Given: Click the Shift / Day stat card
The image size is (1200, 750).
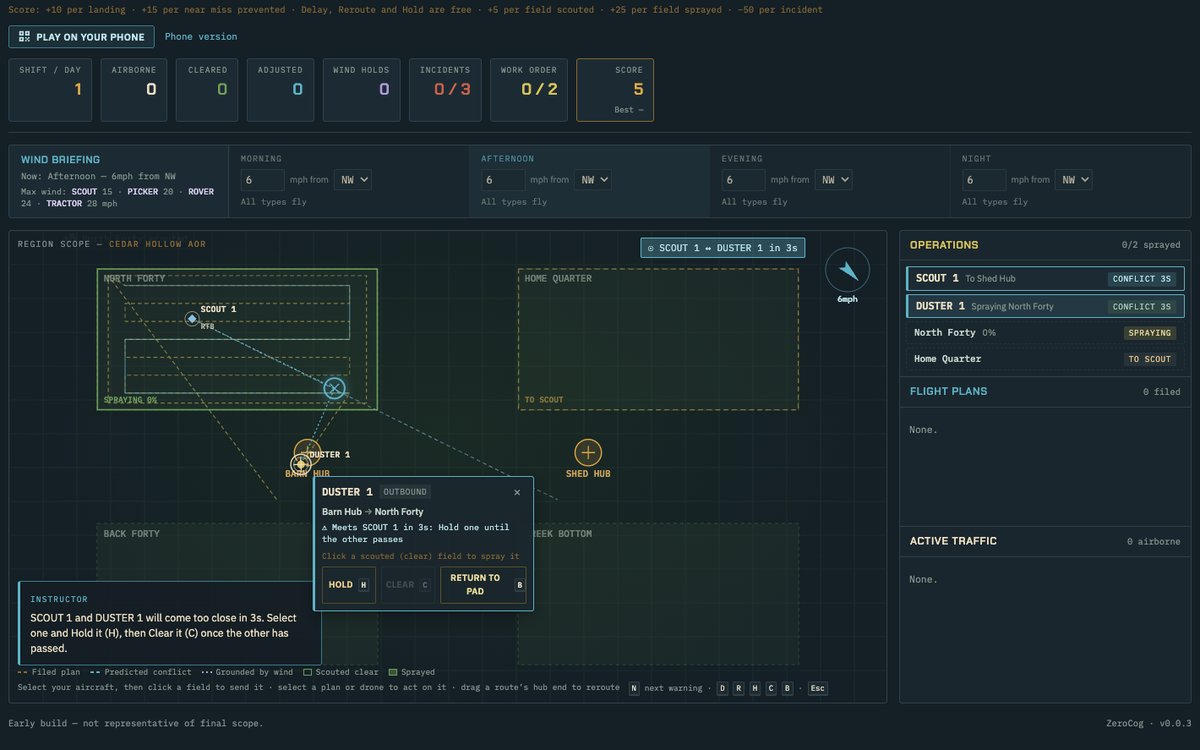Looking at the screenshot, I should [50, 90].
